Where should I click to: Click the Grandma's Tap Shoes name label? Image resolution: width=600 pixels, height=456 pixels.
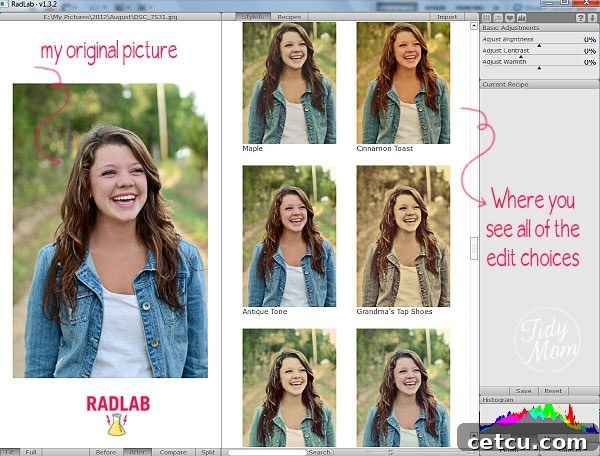click(394, 311)
